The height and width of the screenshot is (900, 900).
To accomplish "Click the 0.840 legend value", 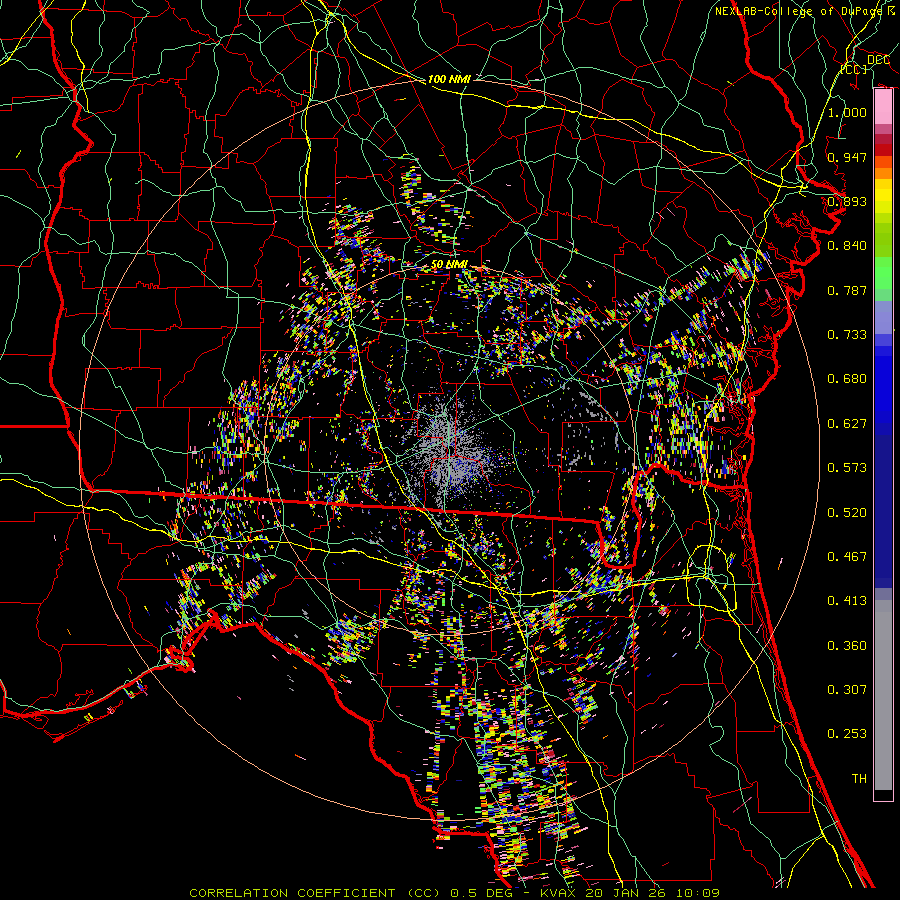I will (x=847, y=246).
